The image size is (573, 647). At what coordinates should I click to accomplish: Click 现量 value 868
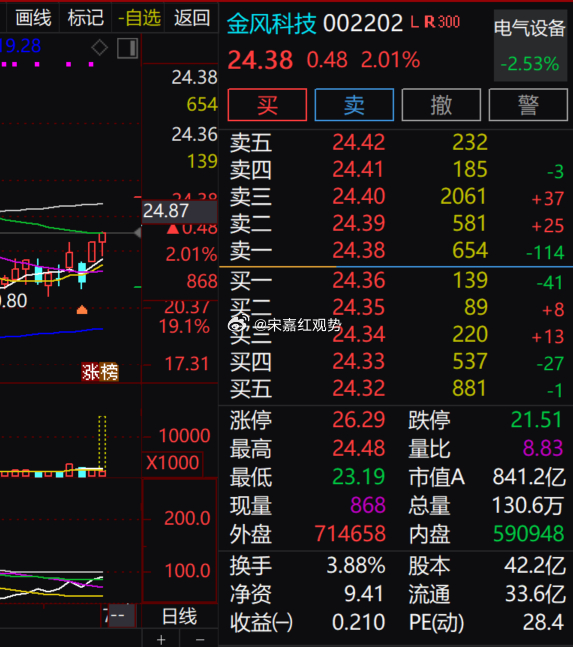coord(368,505)
